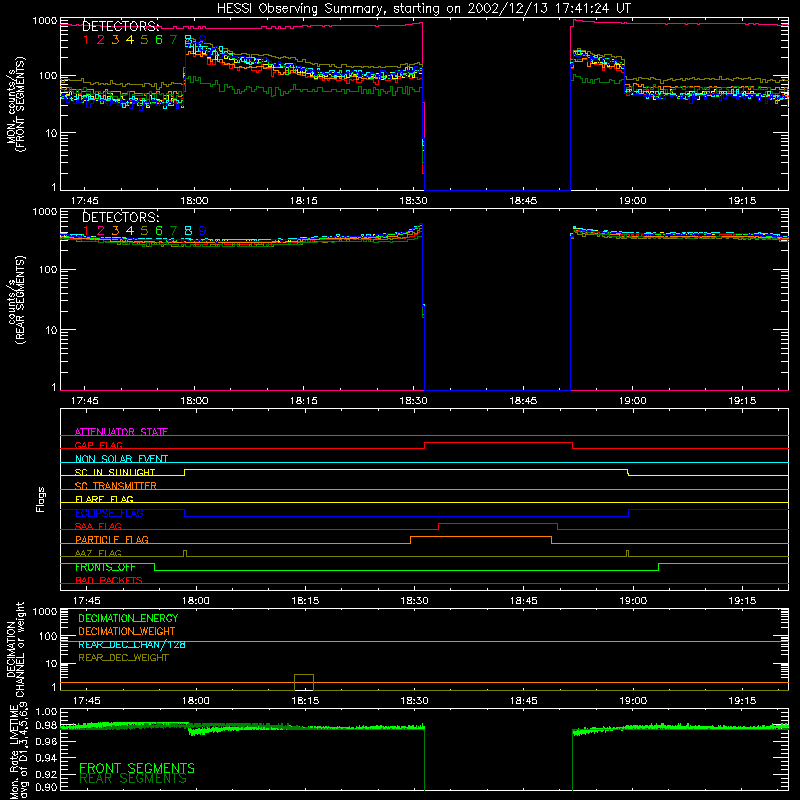Select orange detector 3 in front segments legend

[115, 40]
